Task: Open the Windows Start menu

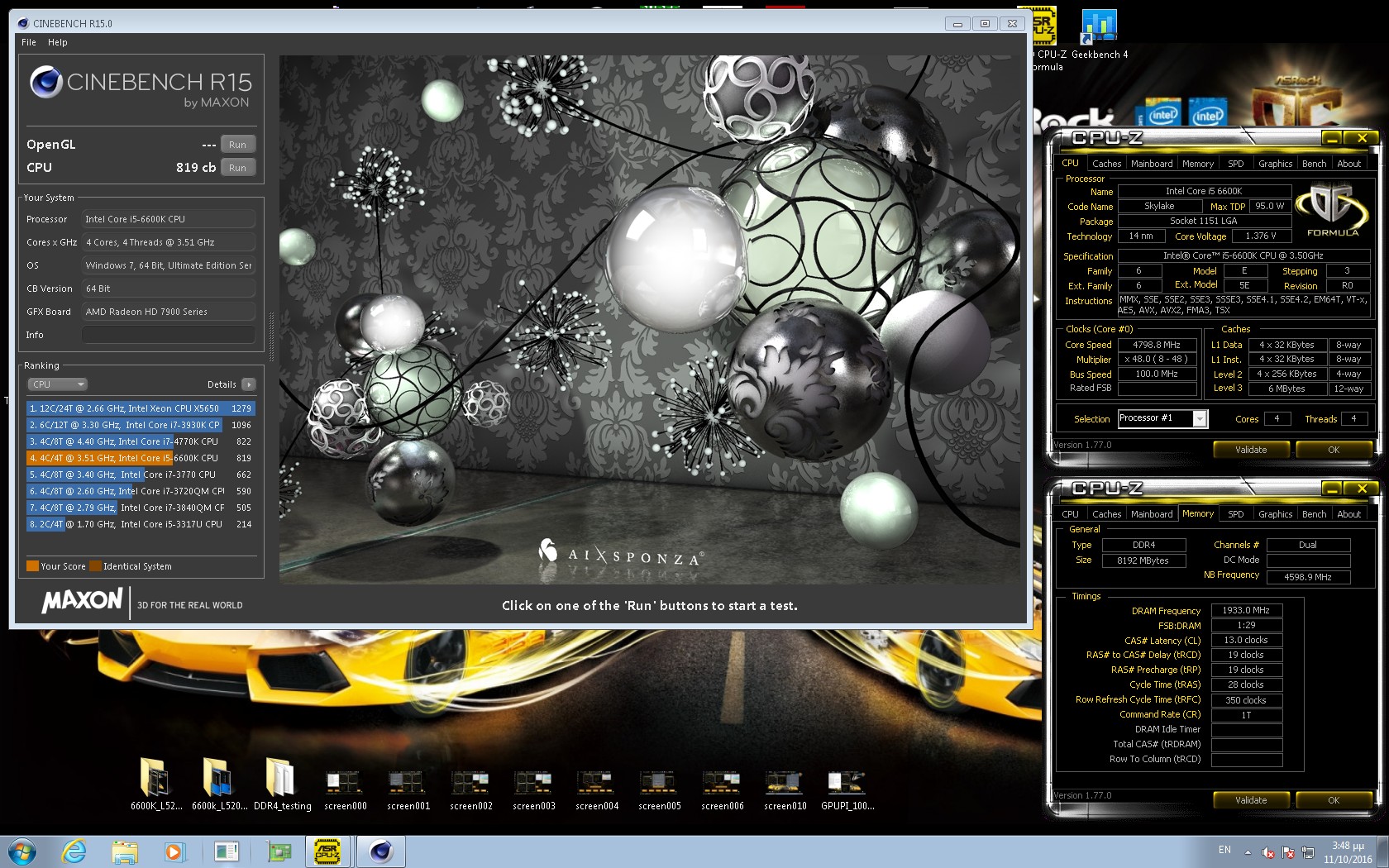Action: pos(22,851)
